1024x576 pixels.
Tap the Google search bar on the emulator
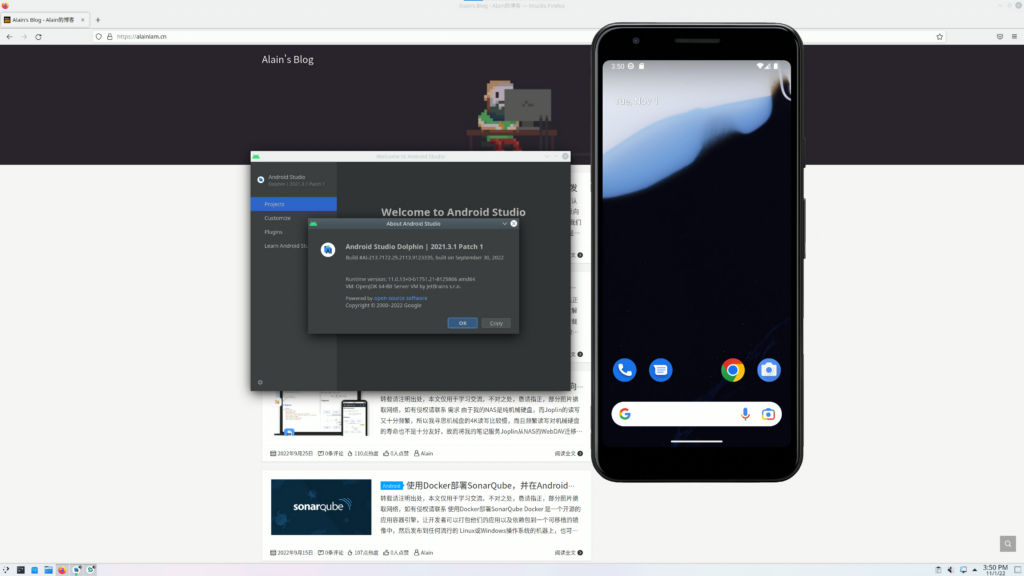(696, 414)
